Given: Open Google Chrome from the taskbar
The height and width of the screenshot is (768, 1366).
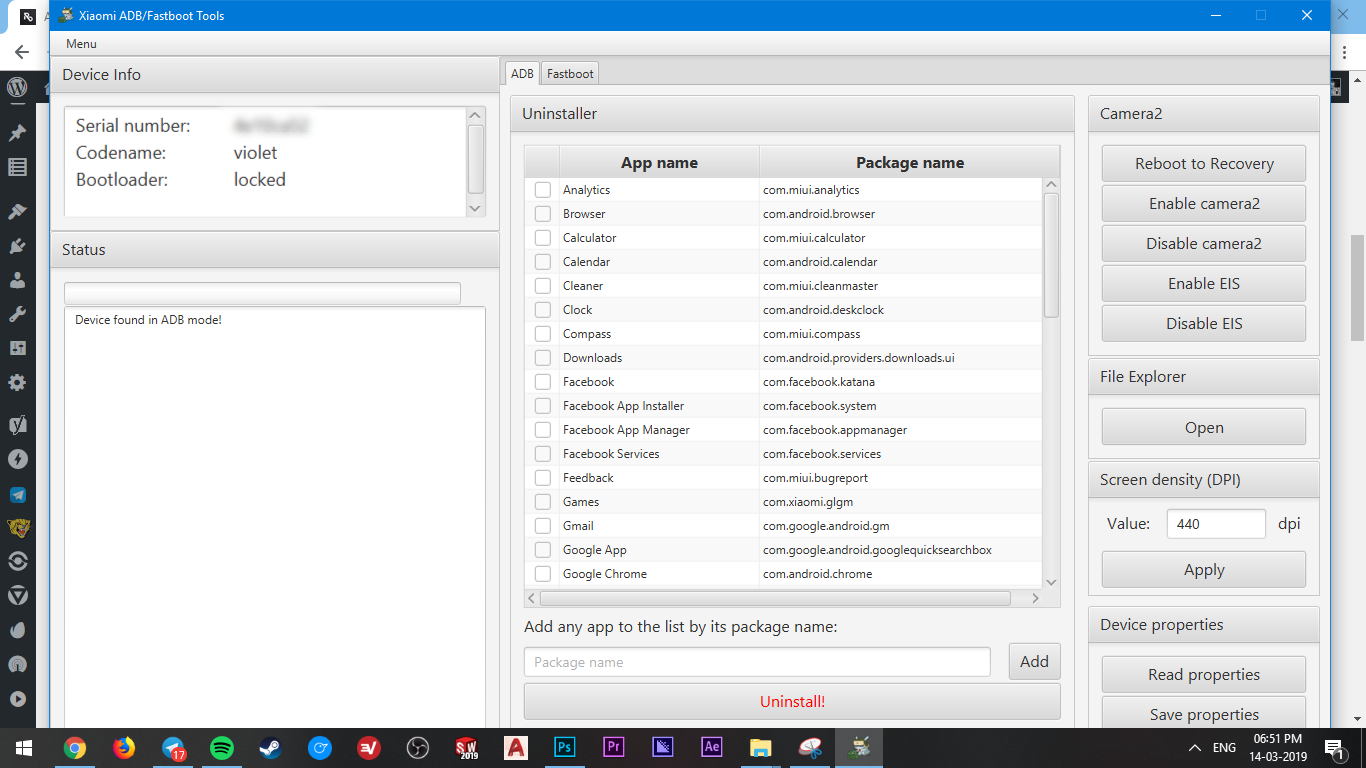Looking at the screenshot, I should [74, 747].
